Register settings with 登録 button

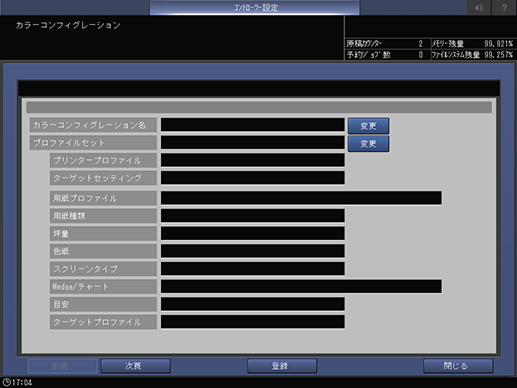click(x=282, y=366)
